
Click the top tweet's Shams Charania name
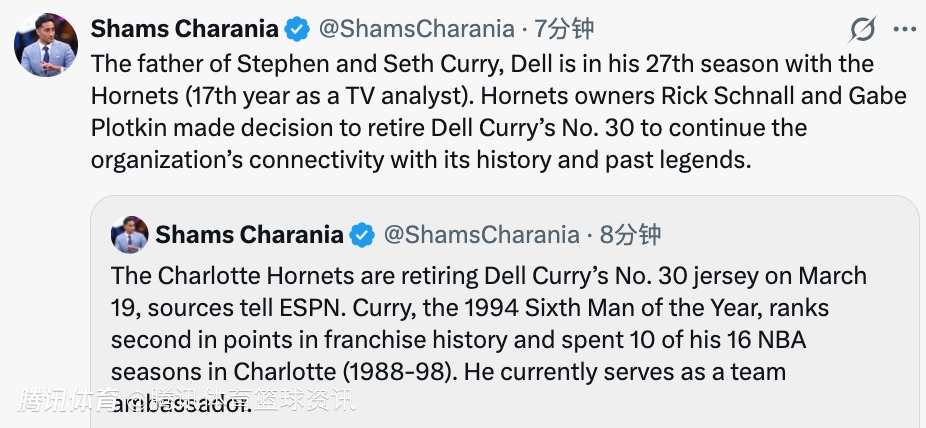[186, 30]
